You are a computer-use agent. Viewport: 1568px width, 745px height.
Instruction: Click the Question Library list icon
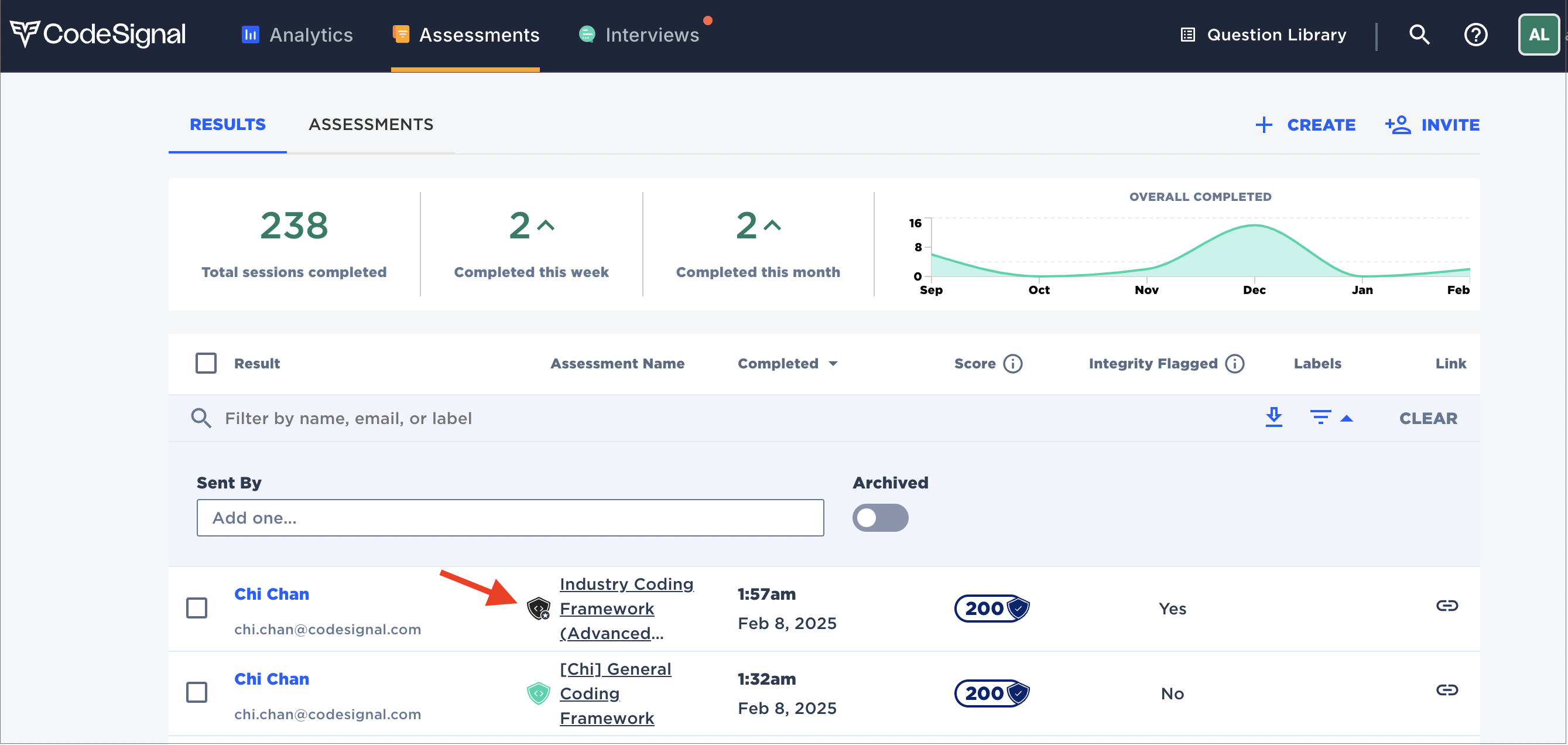click(1188, 35)
